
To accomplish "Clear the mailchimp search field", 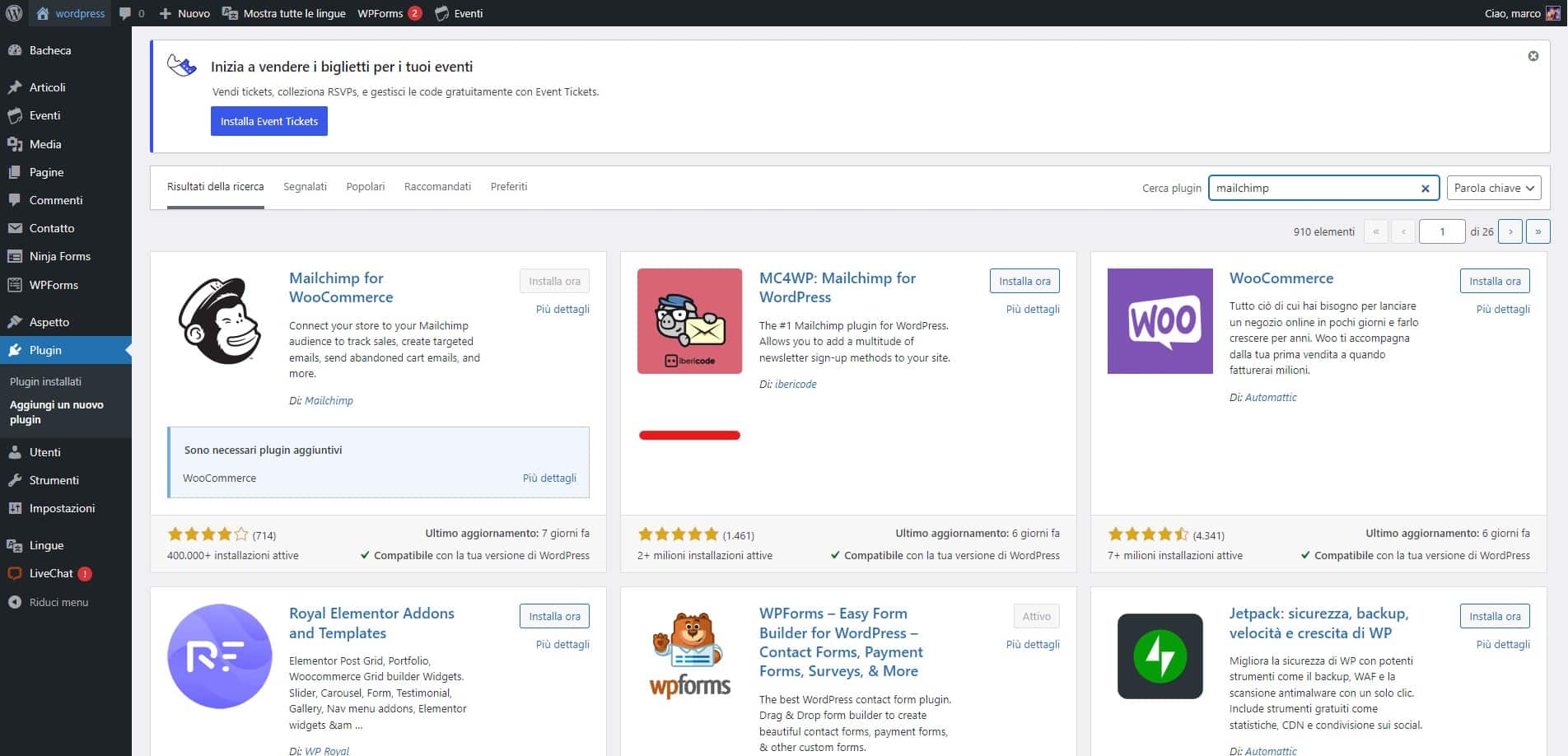I will coord(1426,189).
